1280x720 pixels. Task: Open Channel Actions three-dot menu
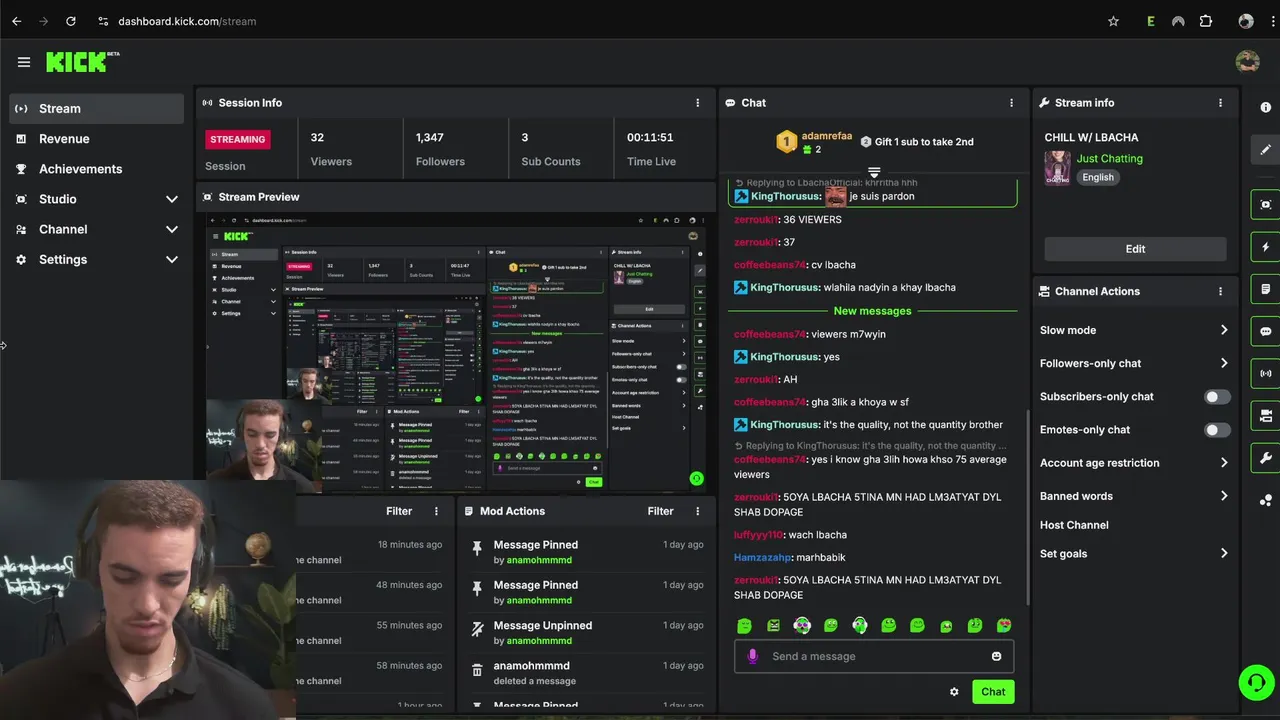click(x=1220, y=291)
